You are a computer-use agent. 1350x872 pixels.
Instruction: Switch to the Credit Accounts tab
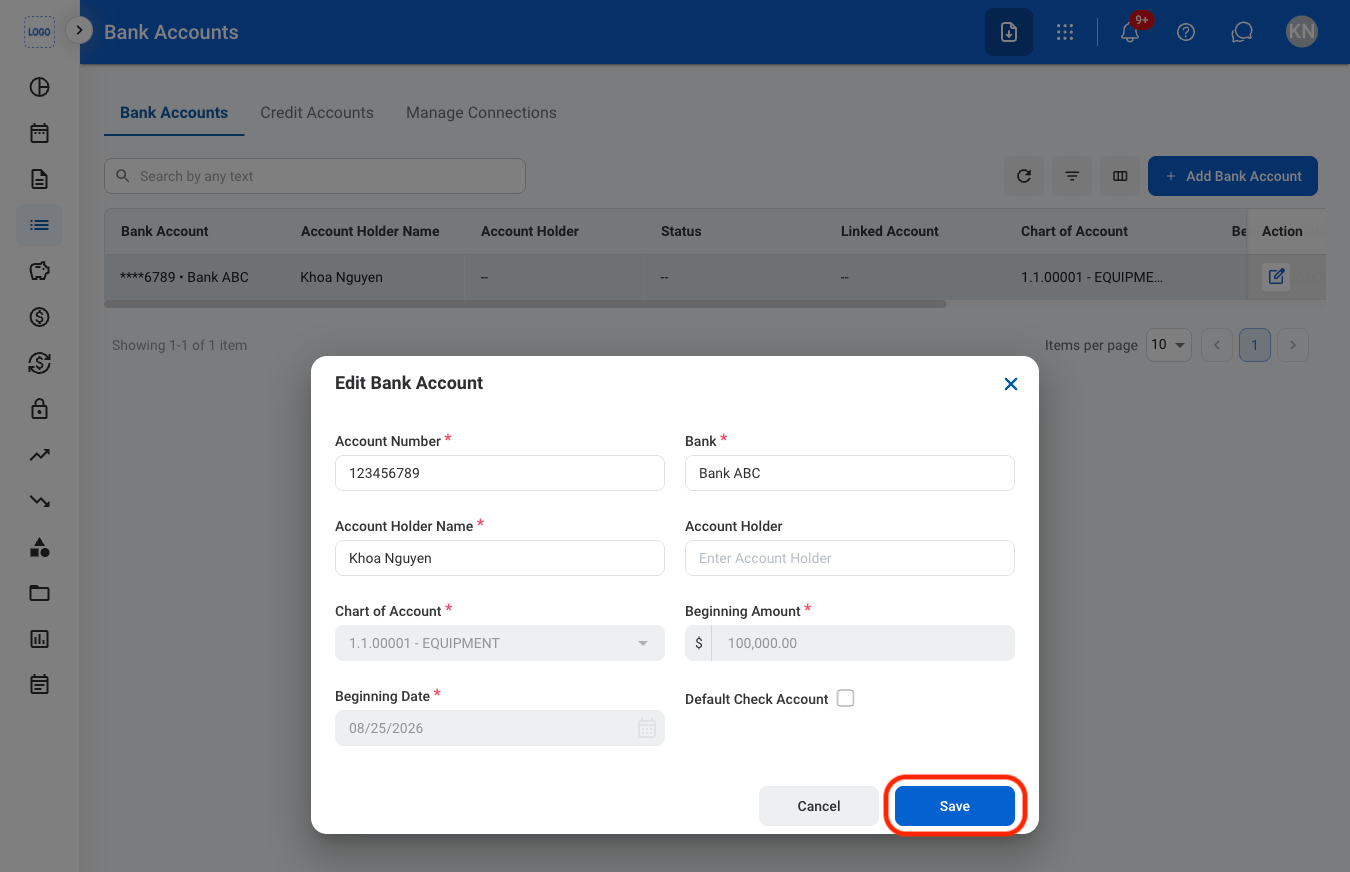click(x=317, y=113)
